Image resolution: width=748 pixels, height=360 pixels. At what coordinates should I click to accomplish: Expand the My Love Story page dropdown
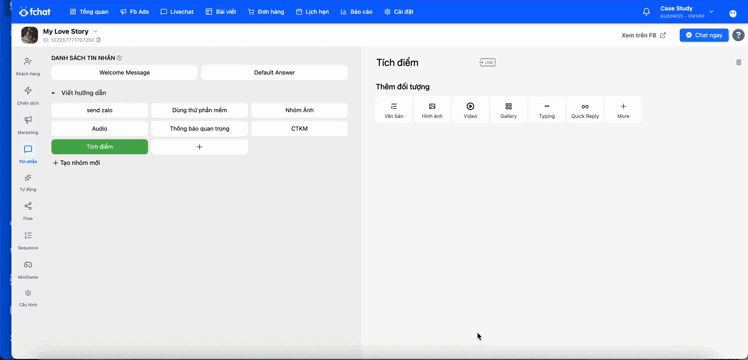(95, 31)
